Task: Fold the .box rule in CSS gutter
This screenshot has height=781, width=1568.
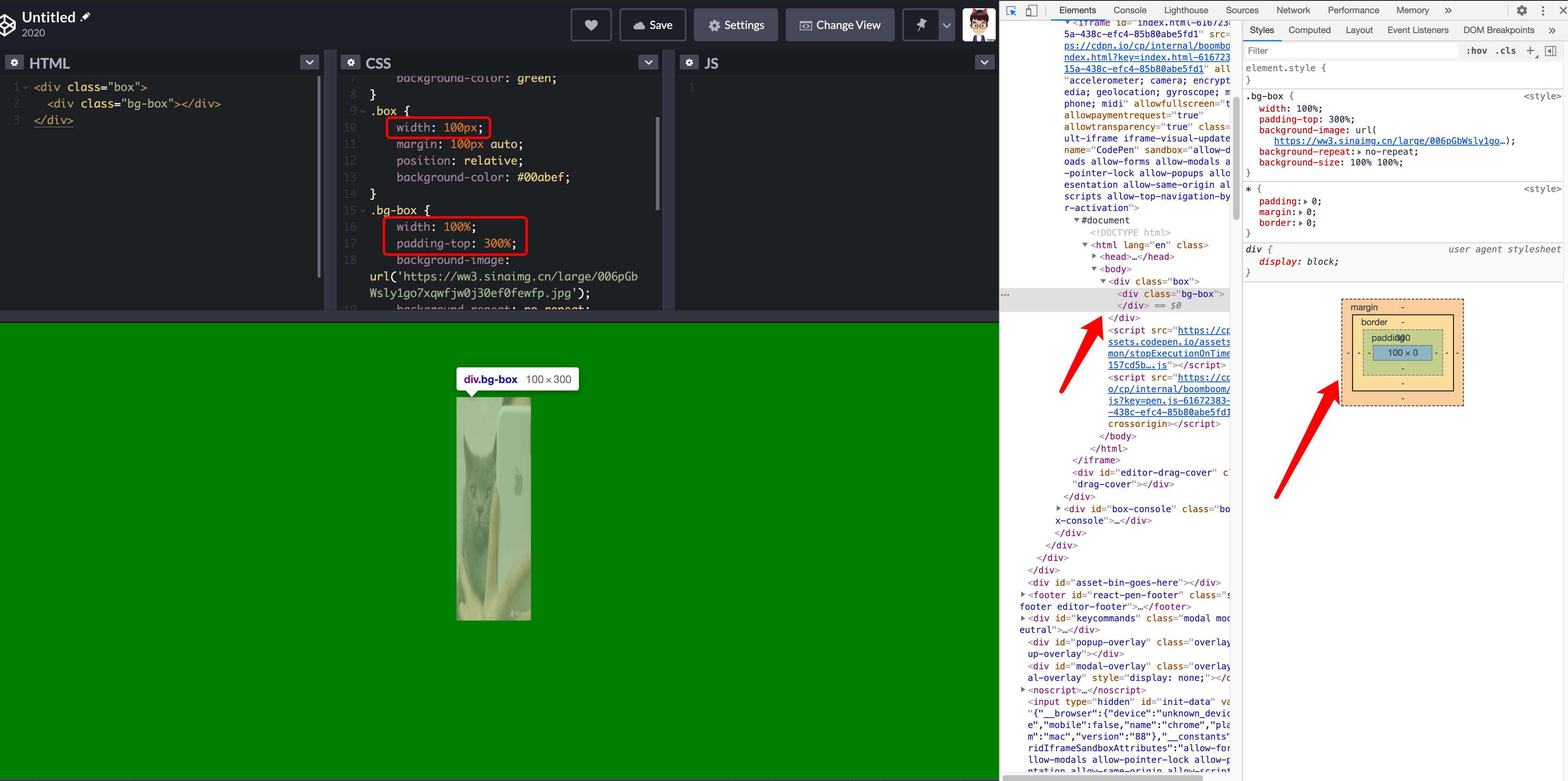Action: (363, 111)
